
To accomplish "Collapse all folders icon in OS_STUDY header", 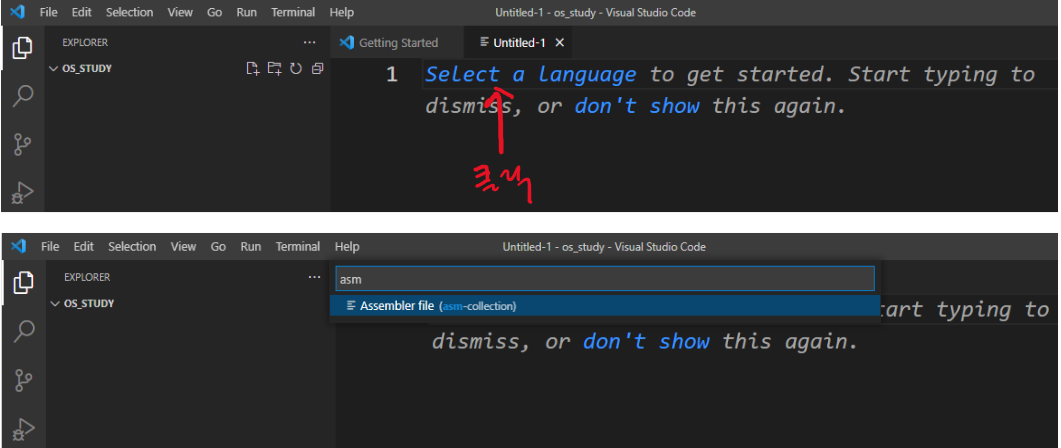I will point(317,68).
